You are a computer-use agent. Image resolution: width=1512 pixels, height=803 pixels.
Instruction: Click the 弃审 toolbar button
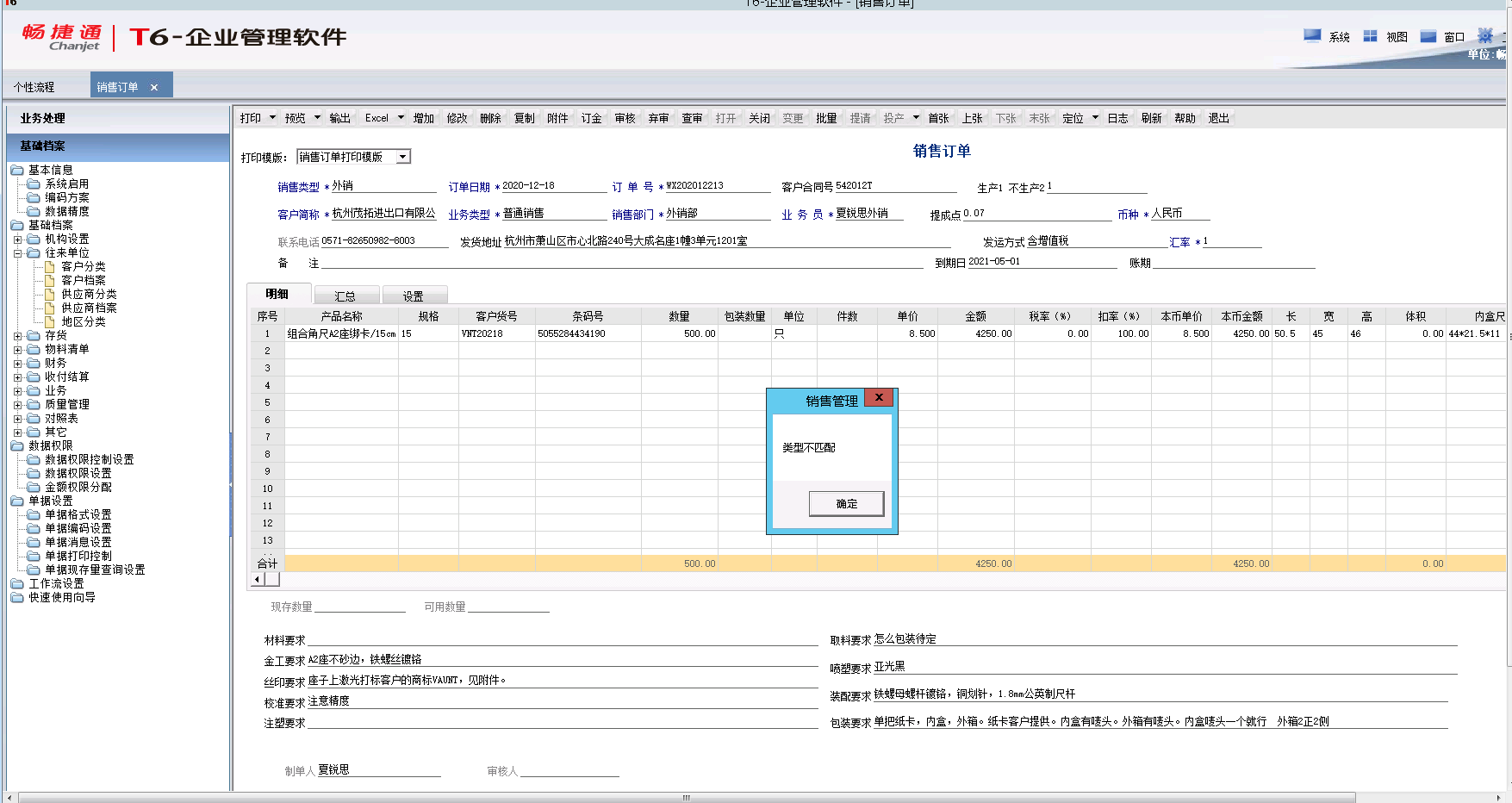658,118
